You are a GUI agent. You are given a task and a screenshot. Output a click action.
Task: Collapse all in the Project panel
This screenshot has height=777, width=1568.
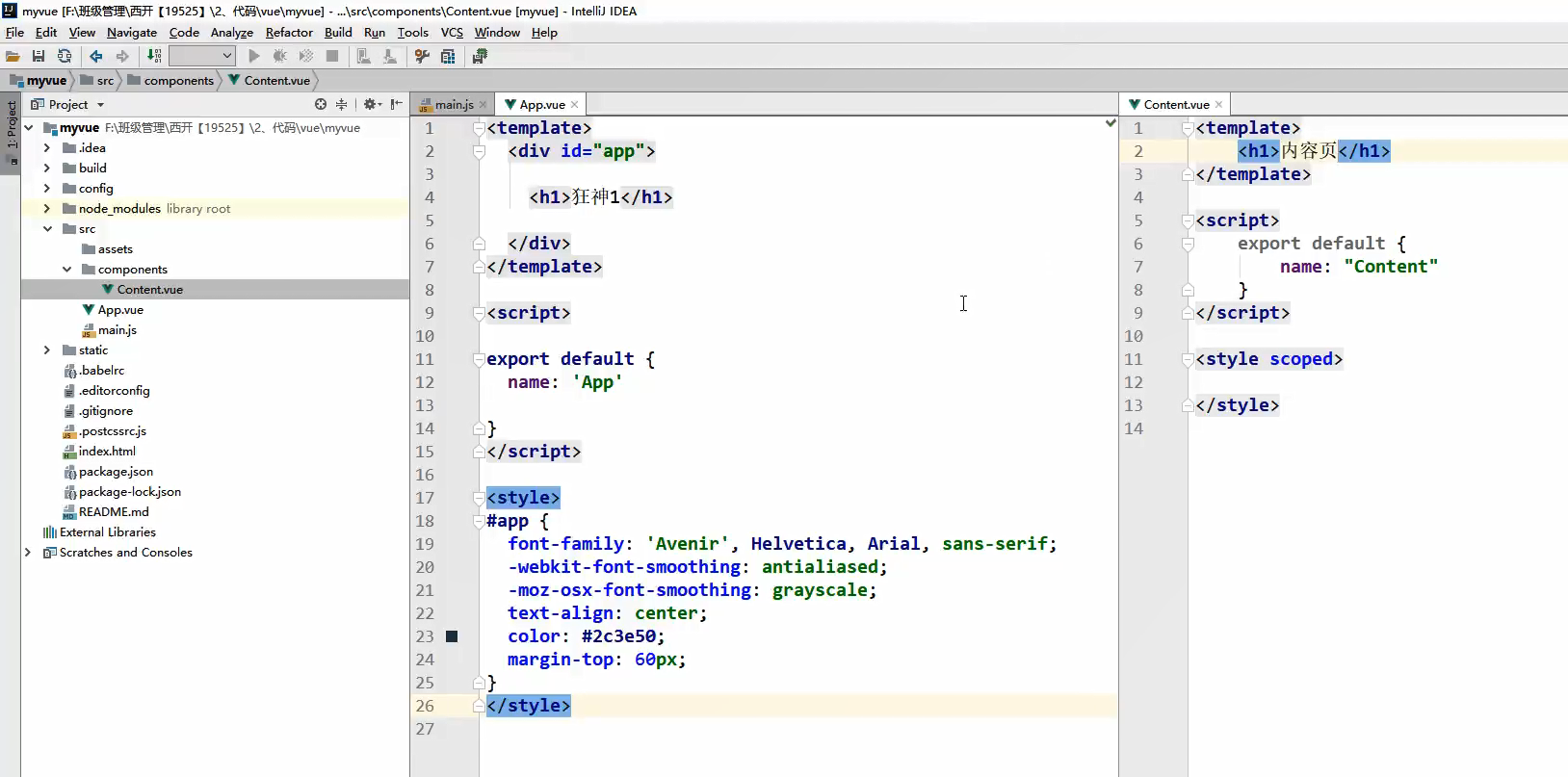[342, 104]
